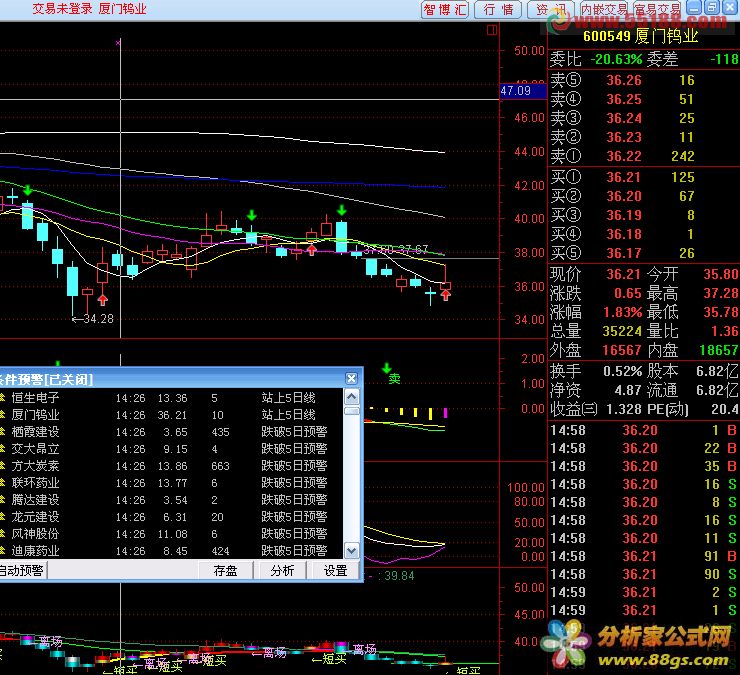The height and width of the screenshot is (675, 740).
Task: Click the 14:58 trade with 91 lots
Action: (x=644, y=556)
